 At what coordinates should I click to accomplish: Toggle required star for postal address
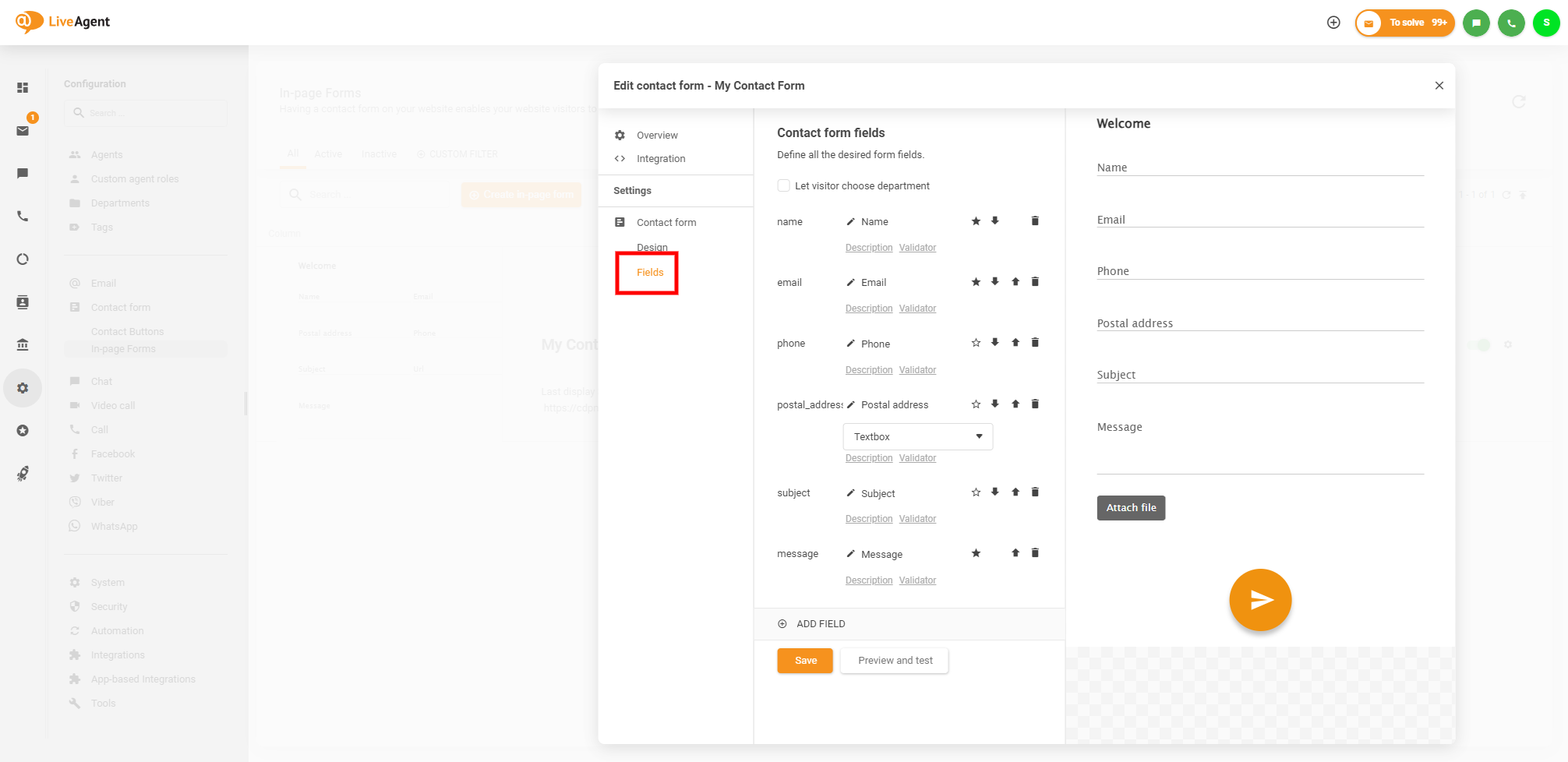(976, 404)
